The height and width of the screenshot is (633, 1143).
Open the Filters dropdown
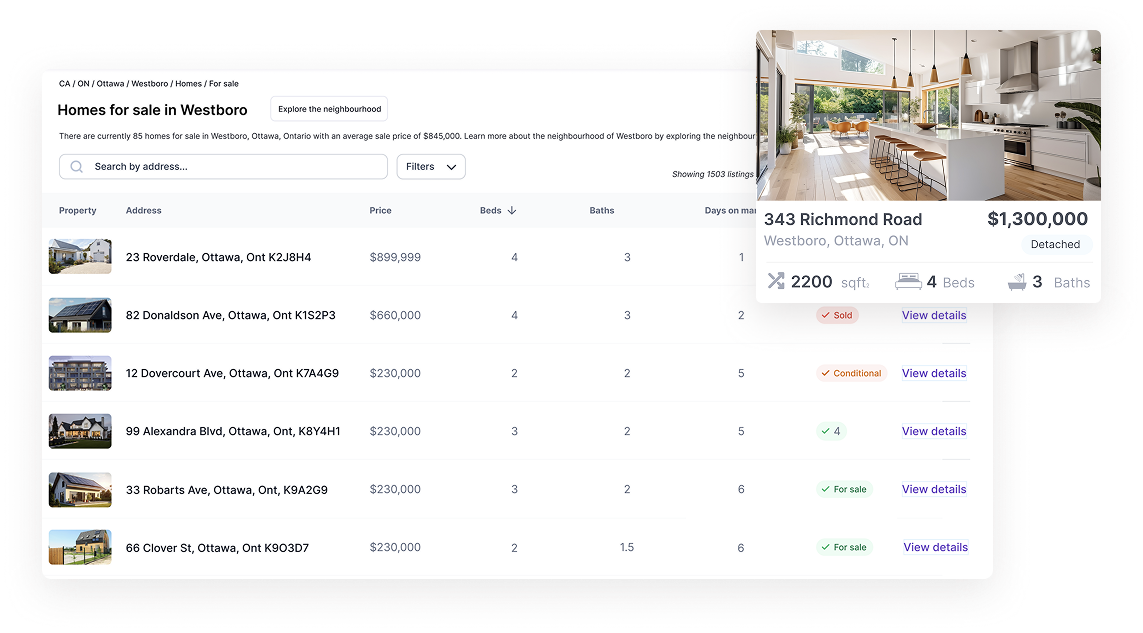[x=430, y=166]
